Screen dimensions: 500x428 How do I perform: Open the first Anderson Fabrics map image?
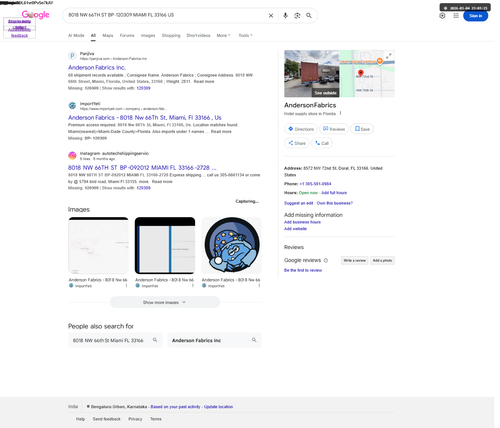pos(98,245)
